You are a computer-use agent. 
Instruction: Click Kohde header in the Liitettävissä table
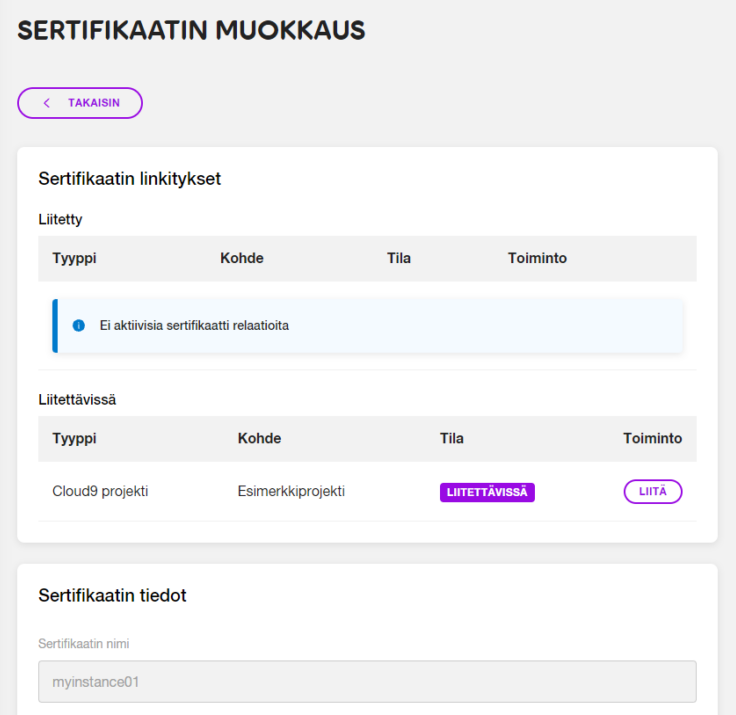259,438
